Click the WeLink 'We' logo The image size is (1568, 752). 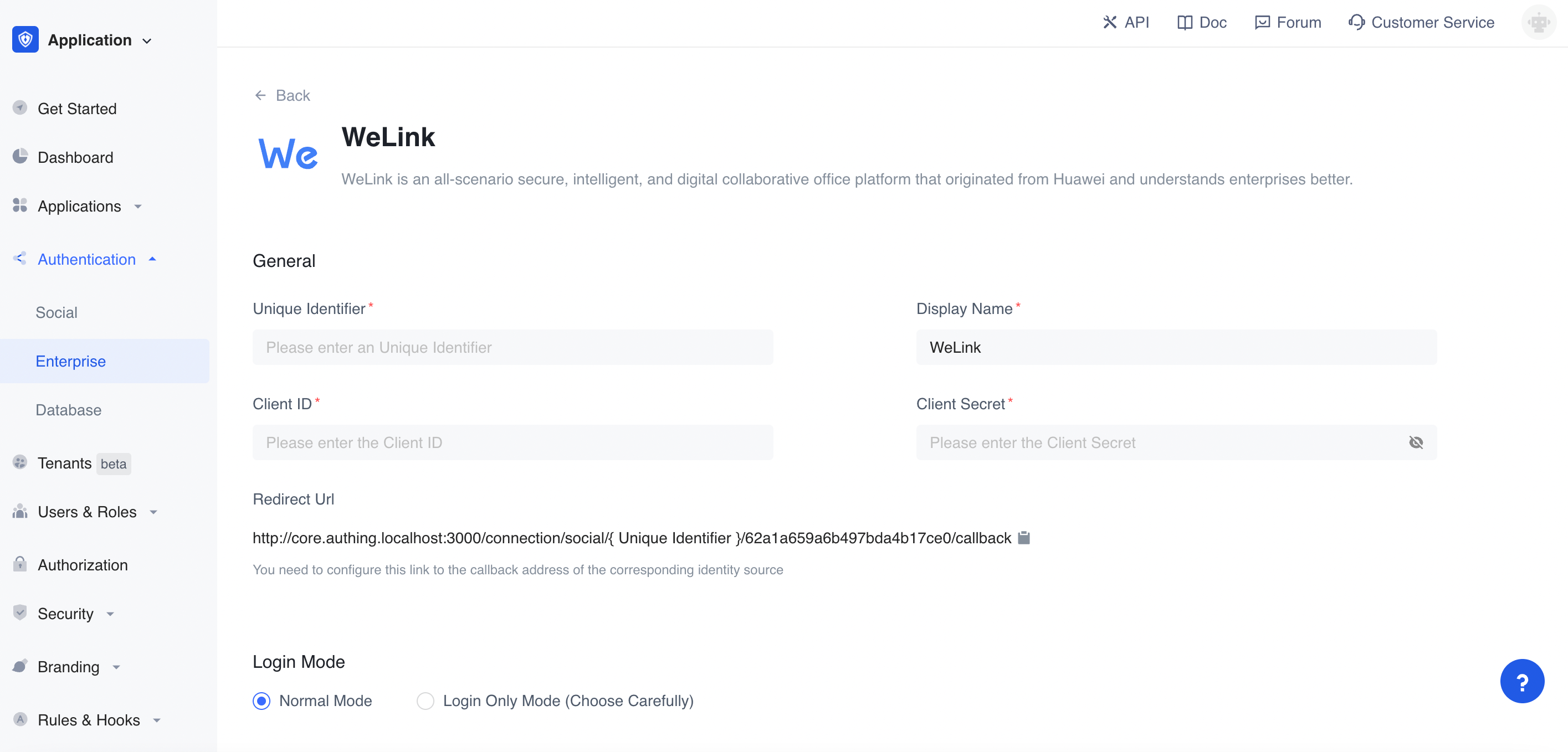[288, 154]
